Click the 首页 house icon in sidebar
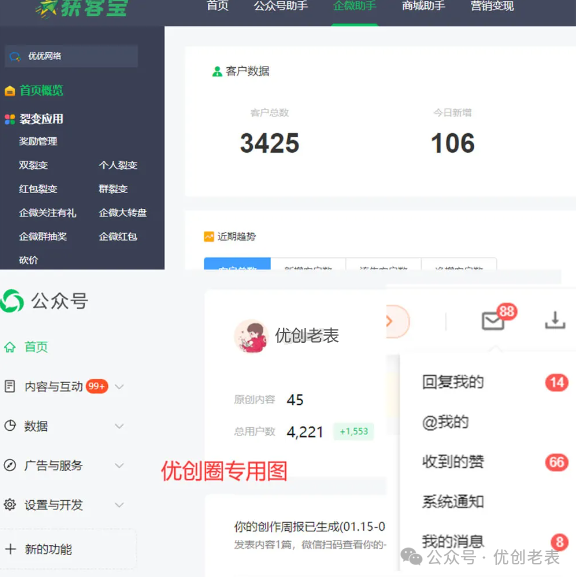 click(10, 348)
